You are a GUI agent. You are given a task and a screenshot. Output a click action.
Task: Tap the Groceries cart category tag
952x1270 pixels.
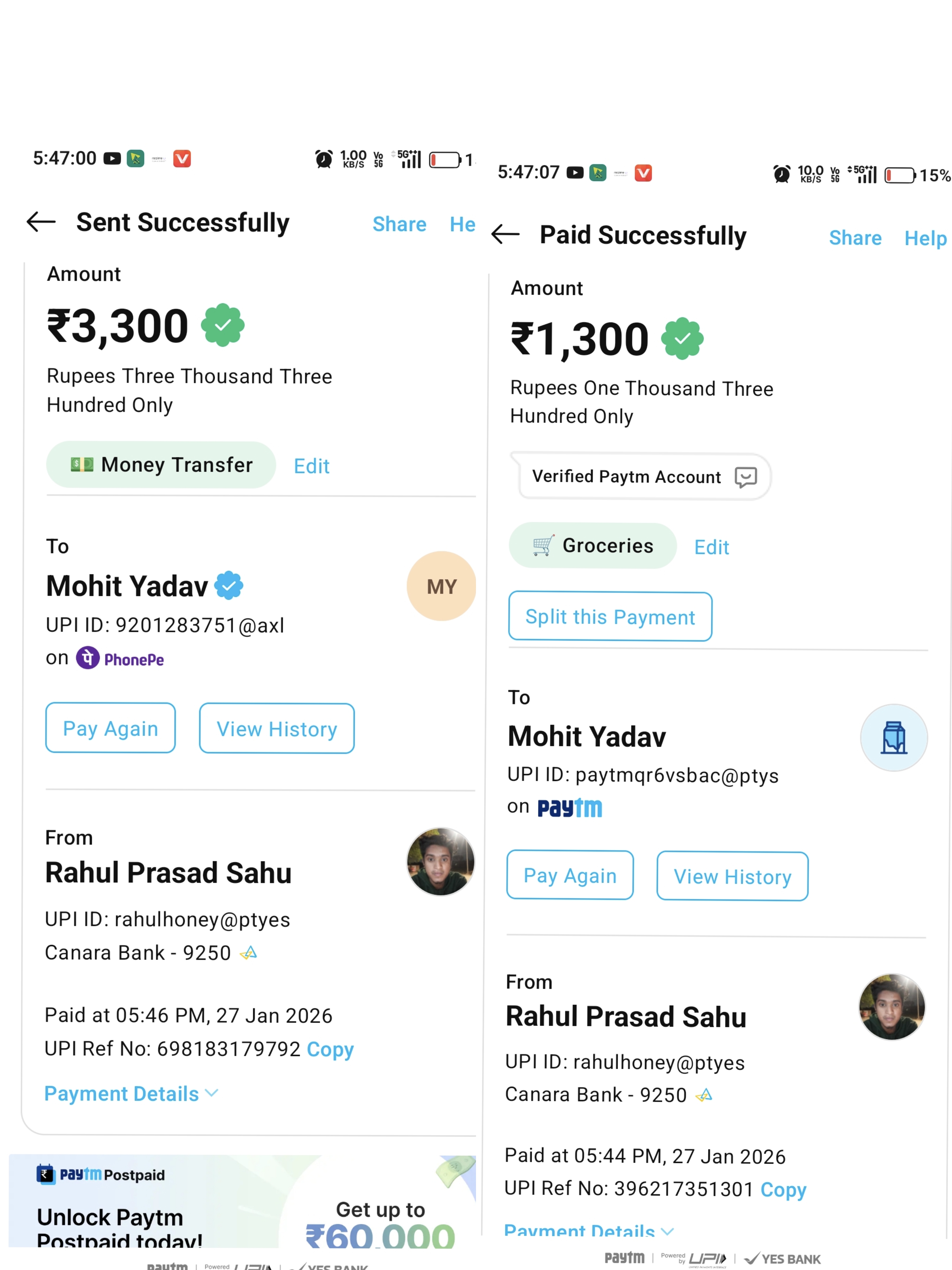(592, 545)
